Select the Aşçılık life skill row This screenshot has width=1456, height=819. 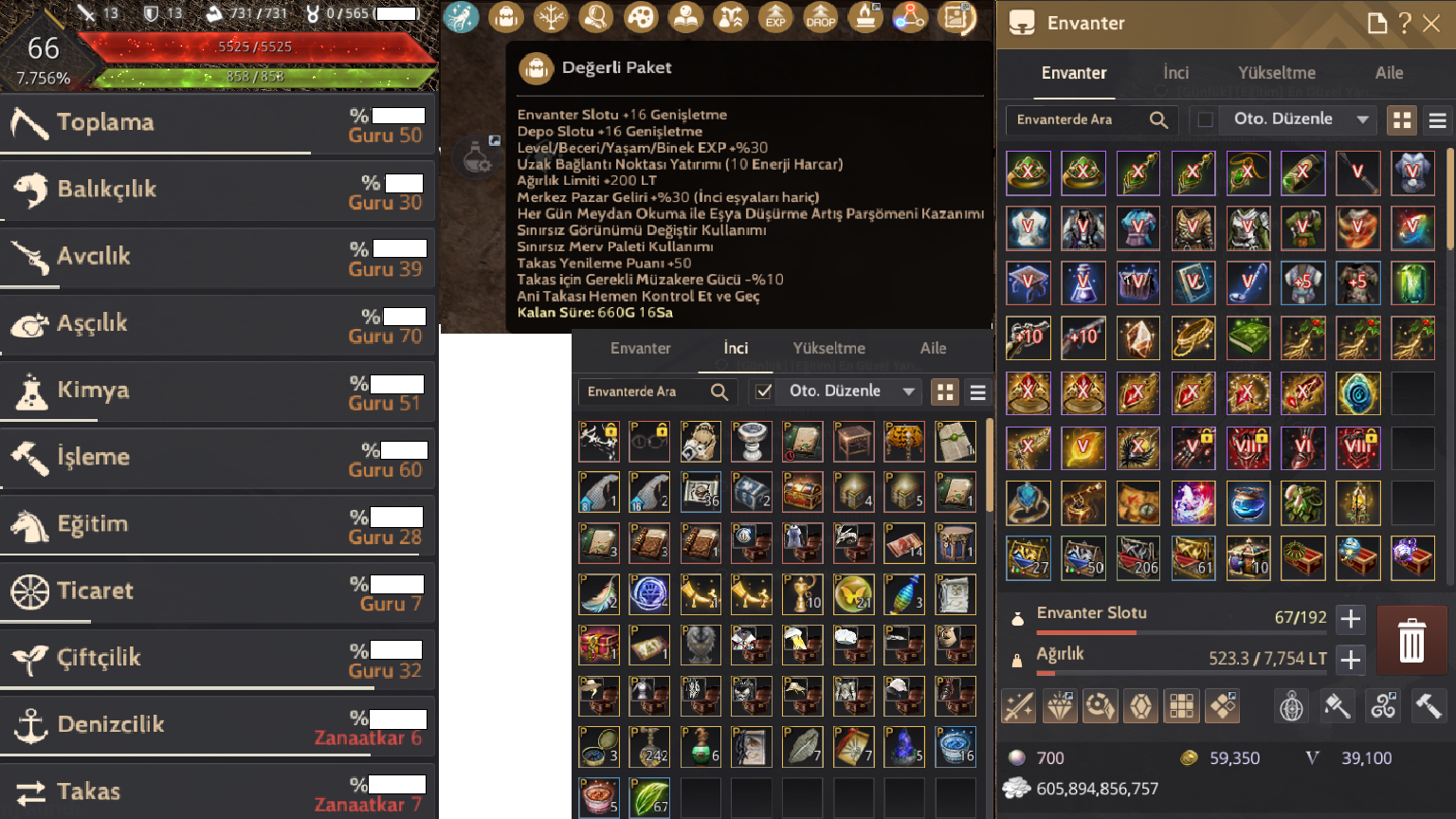tap(218, 323)
